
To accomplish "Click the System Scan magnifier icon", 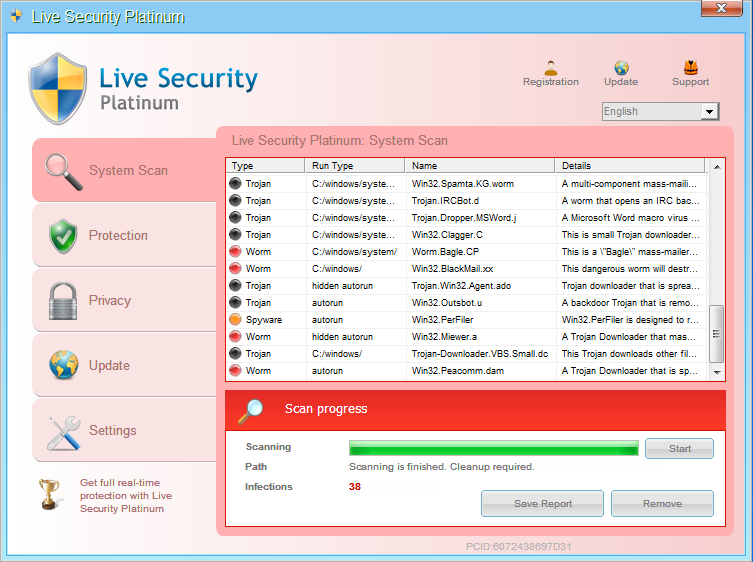I will pos(63,171).
